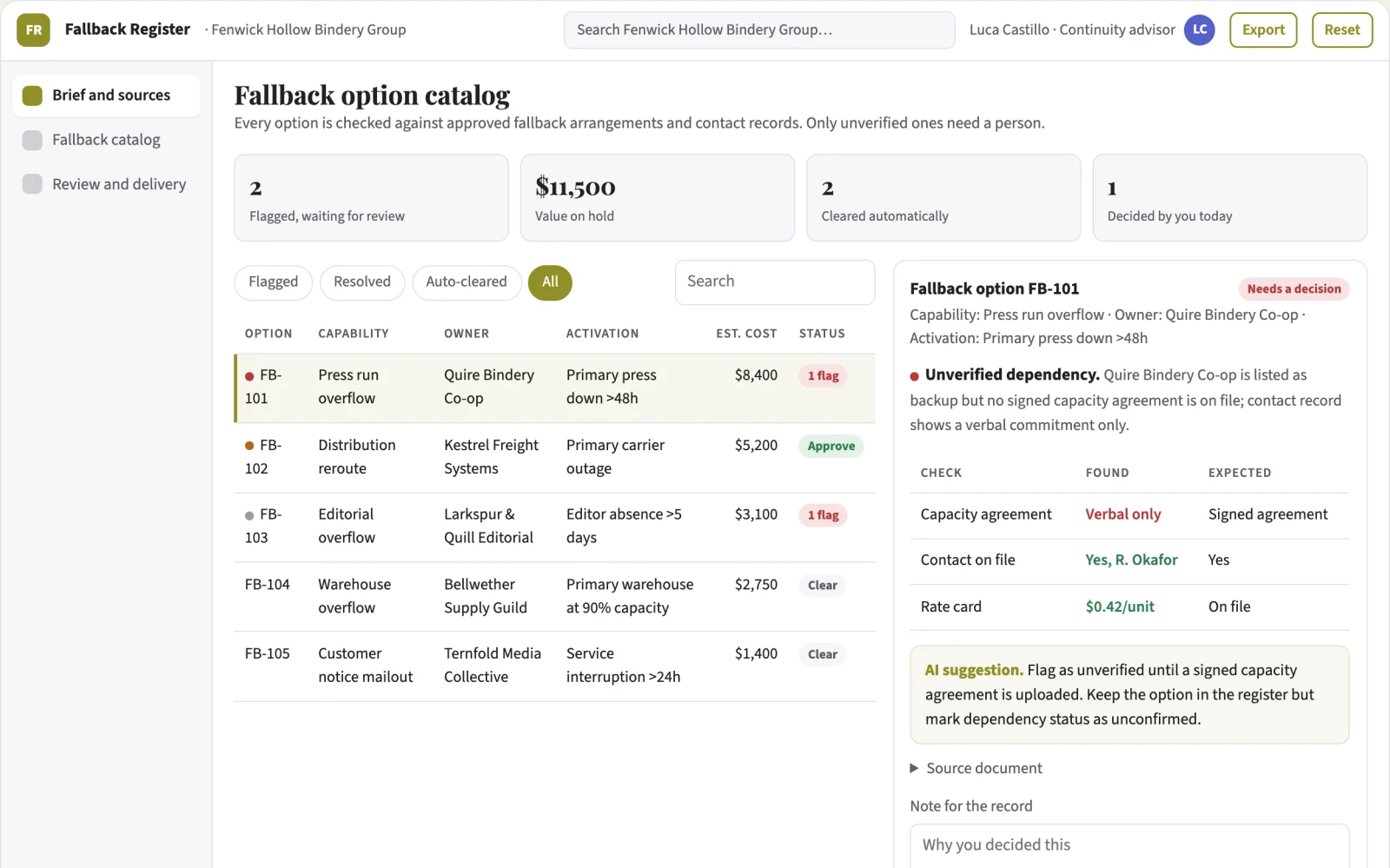Click the note field 'Why you decided this'
Screen dimensions: 1390x868
[1129, 845]
